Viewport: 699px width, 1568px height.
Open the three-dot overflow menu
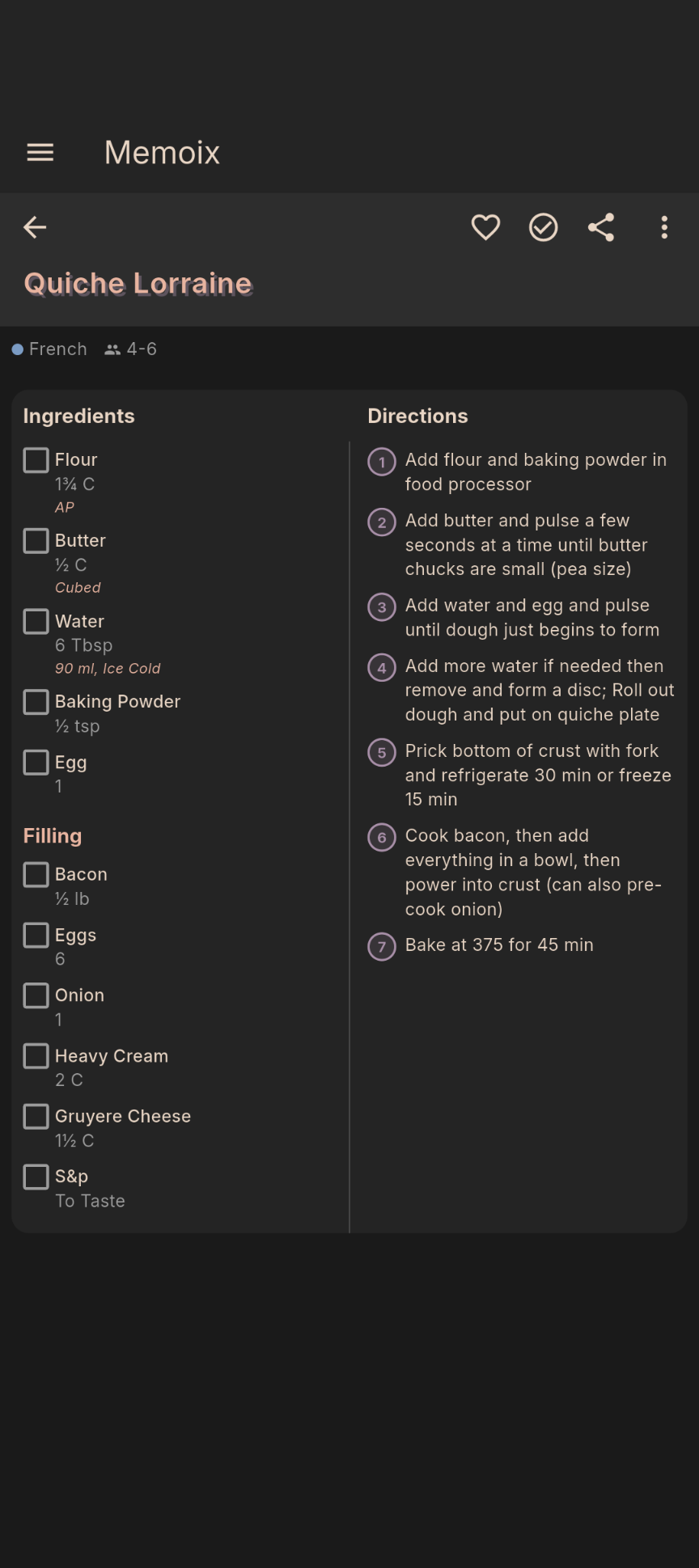pyautogui.click(x=663, y=227)
